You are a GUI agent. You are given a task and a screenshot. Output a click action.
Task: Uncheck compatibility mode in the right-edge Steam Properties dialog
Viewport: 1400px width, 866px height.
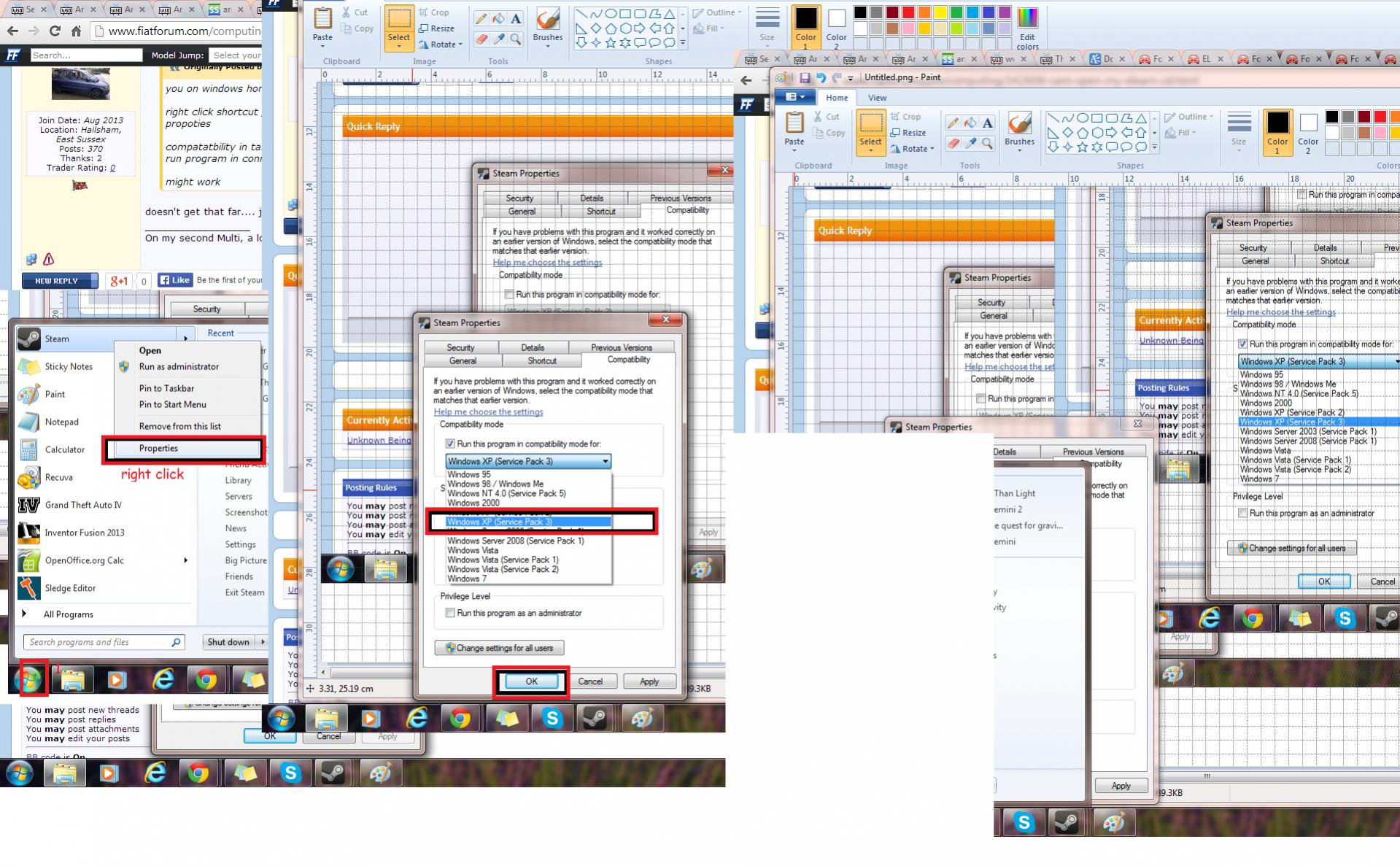pyautogui.click(x=1242, y=344)
